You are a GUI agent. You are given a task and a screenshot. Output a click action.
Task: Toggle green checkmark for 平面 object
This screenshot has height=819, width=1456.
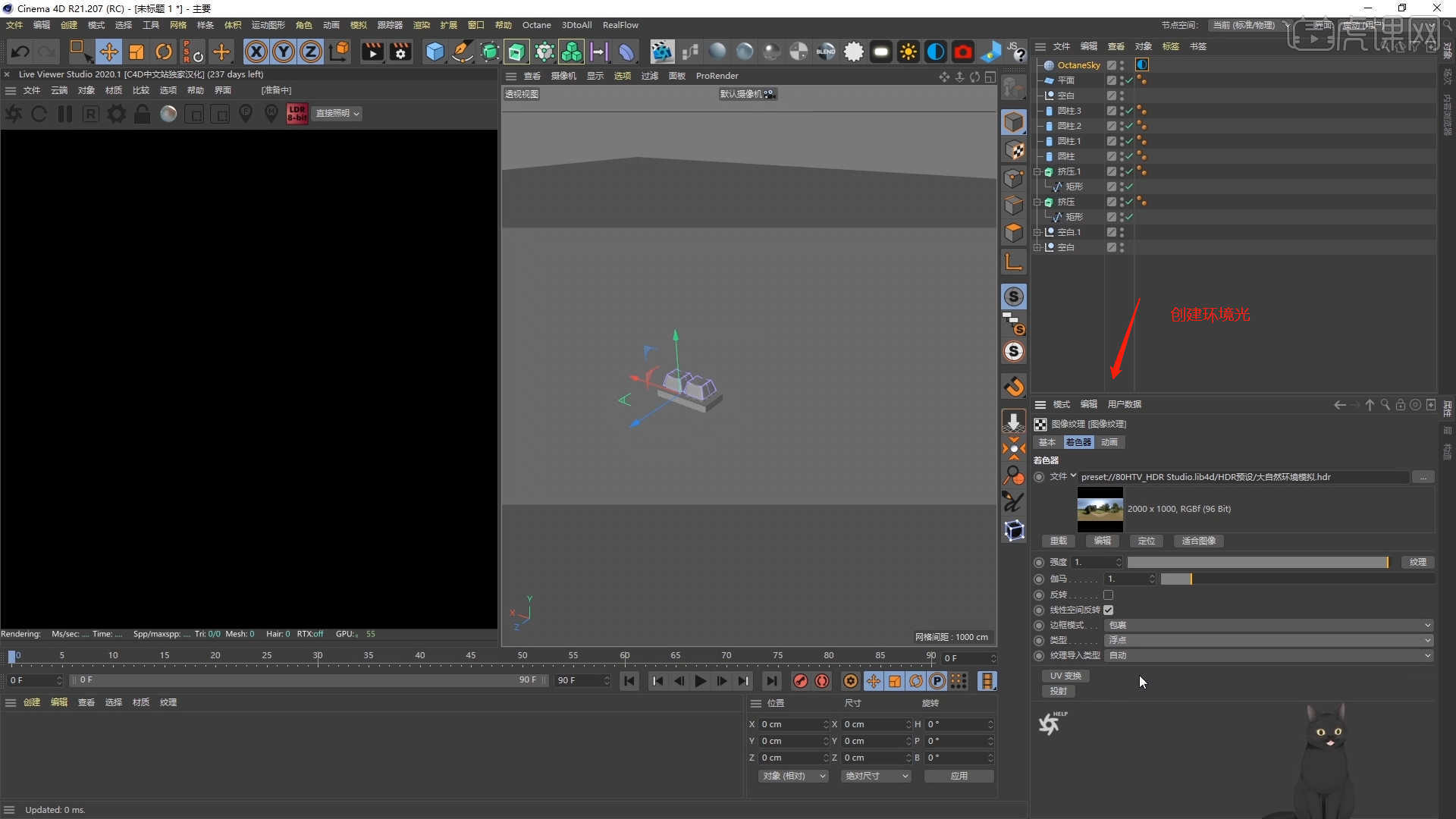click(1129, 80)
